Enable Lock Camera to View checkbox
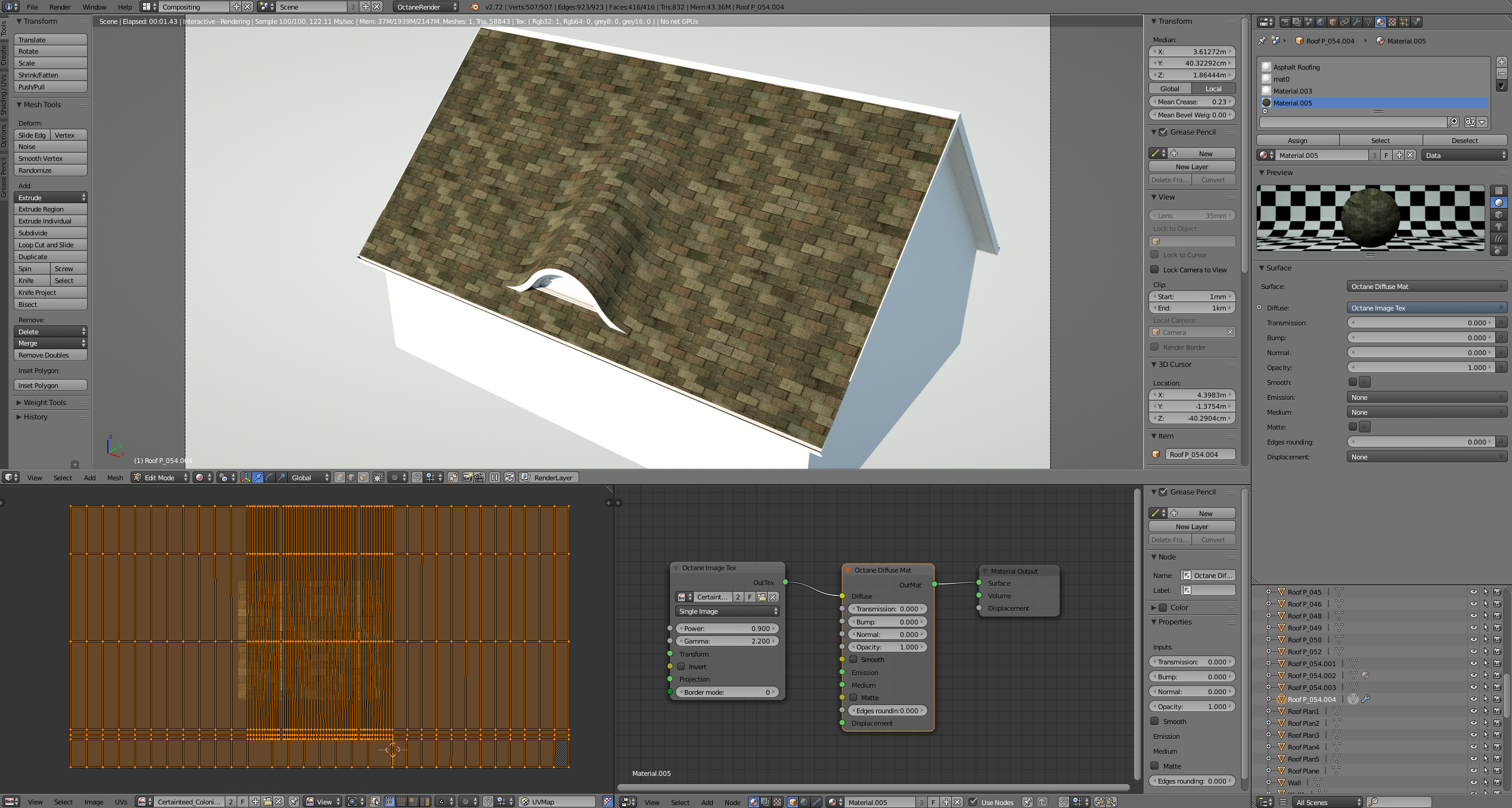The width and height of the screenshot is (1512, 808). (x=1155, y=270)
